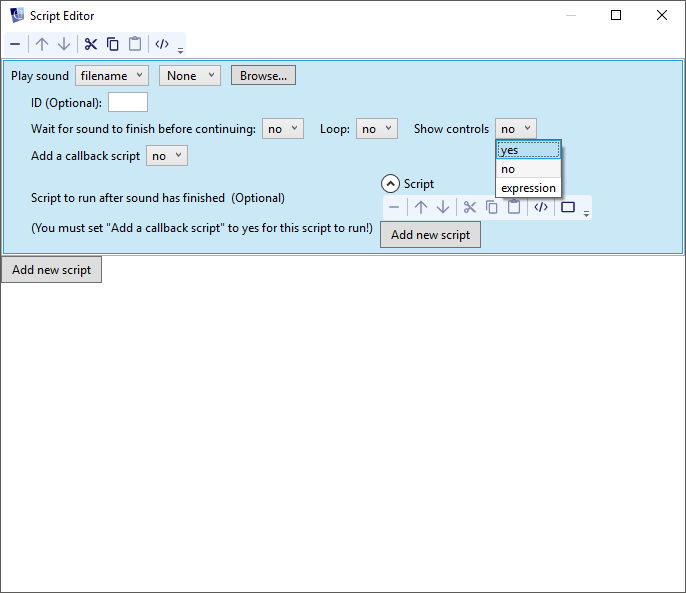Open top toolbar overflow options arrow
686x593 pixels.
click(x=180, y=51)
